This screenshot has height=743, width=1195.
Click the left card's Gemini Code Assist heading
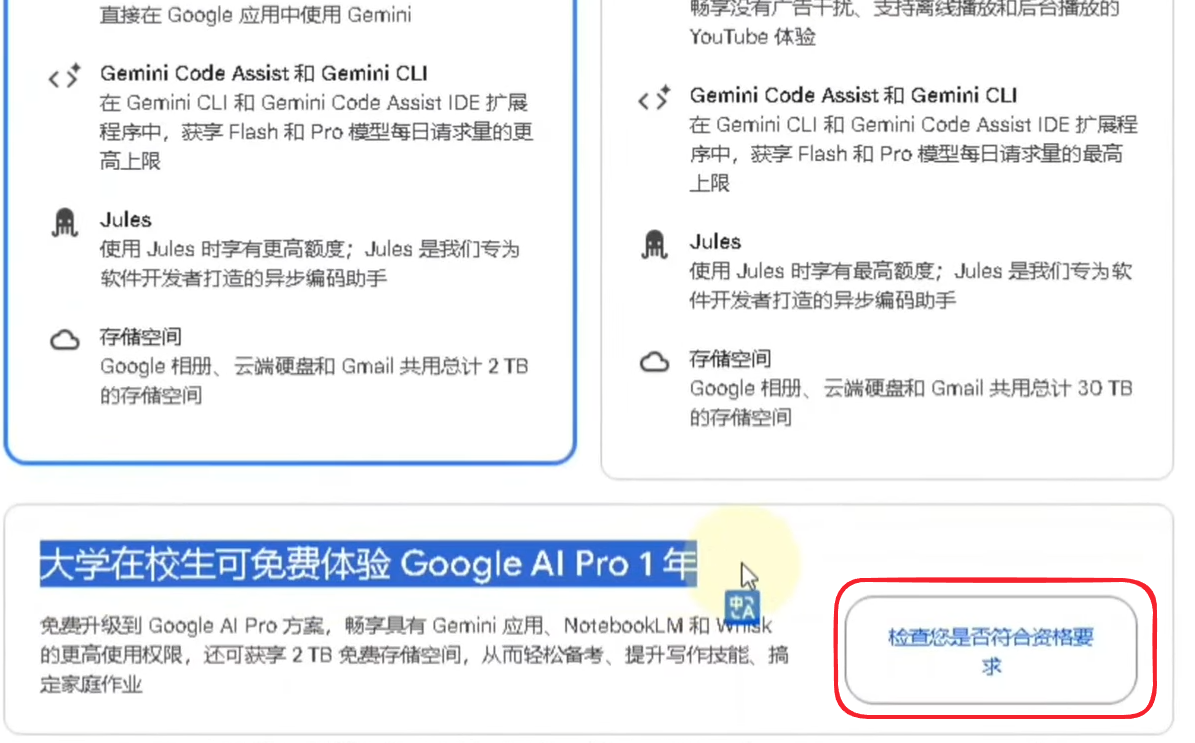pos(264,73)
